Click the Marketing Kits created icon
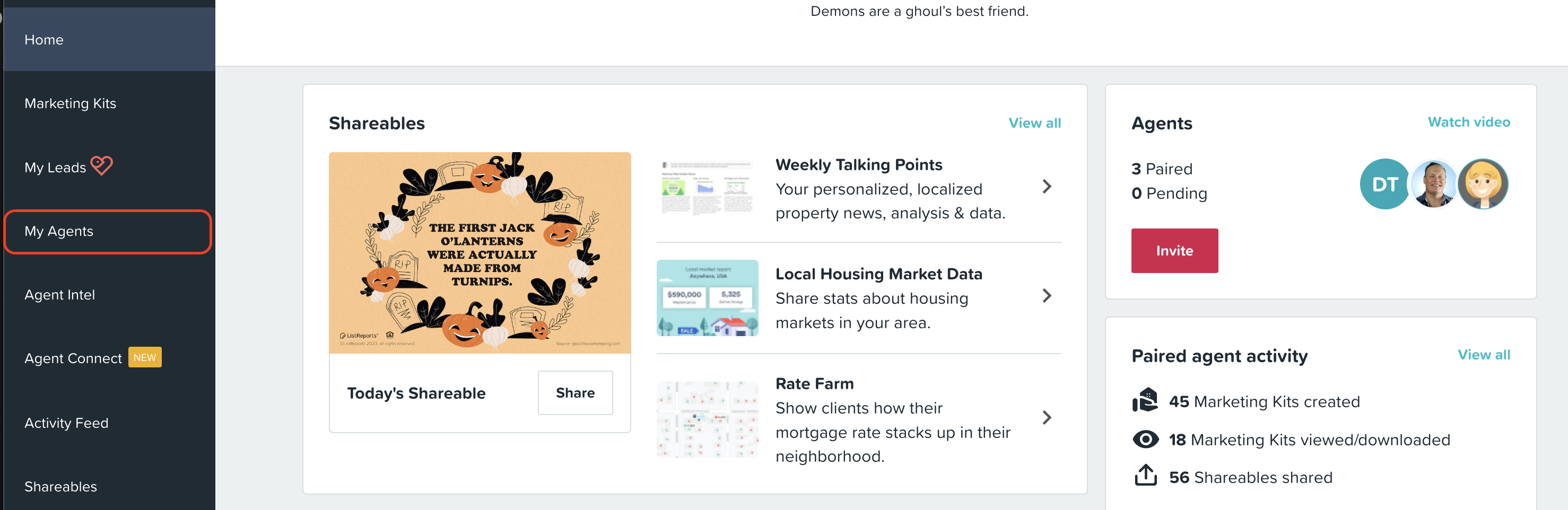 (x=1145, y=400)
